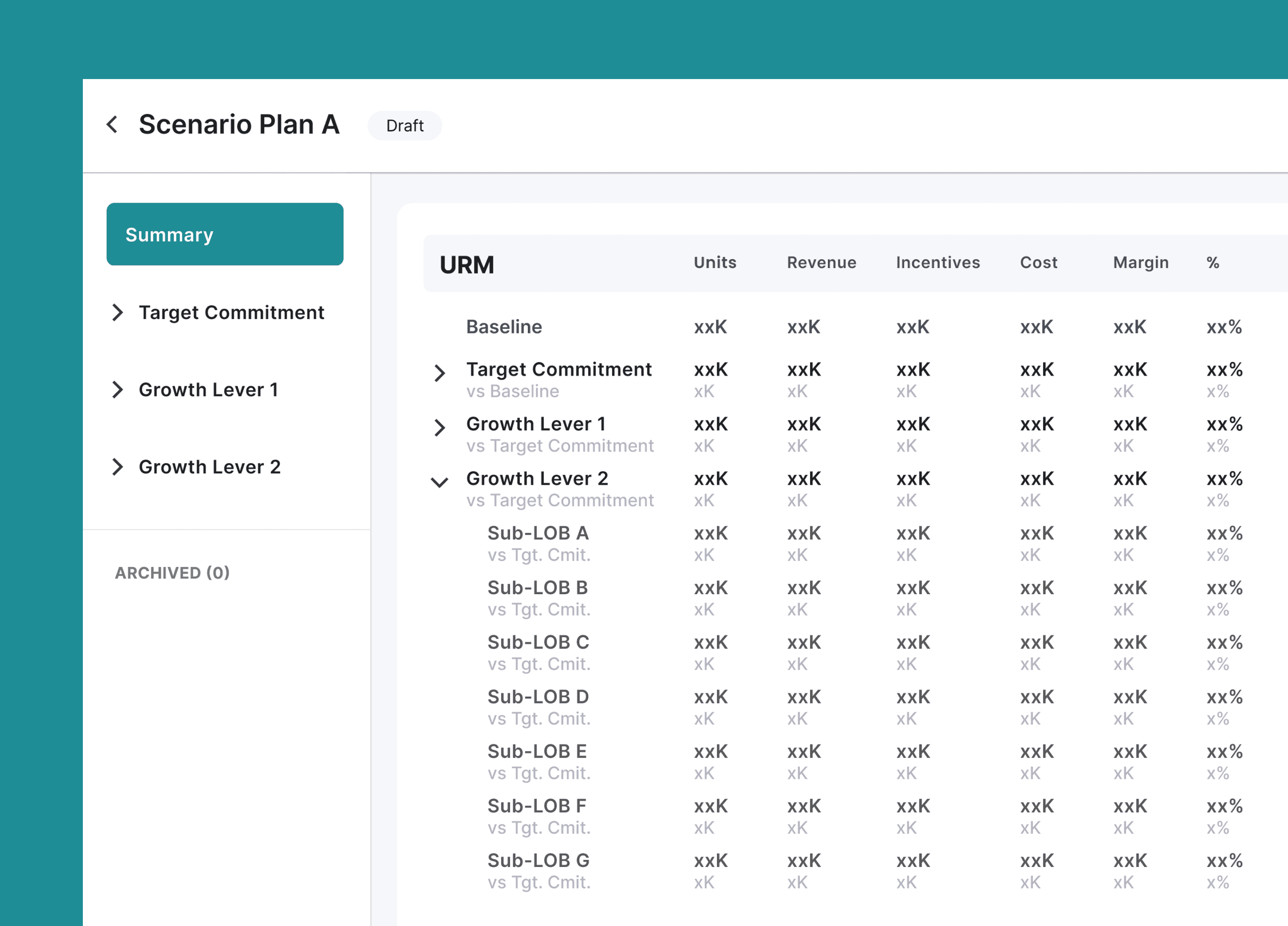Click the Draft status badge

(x=404, y=125)
